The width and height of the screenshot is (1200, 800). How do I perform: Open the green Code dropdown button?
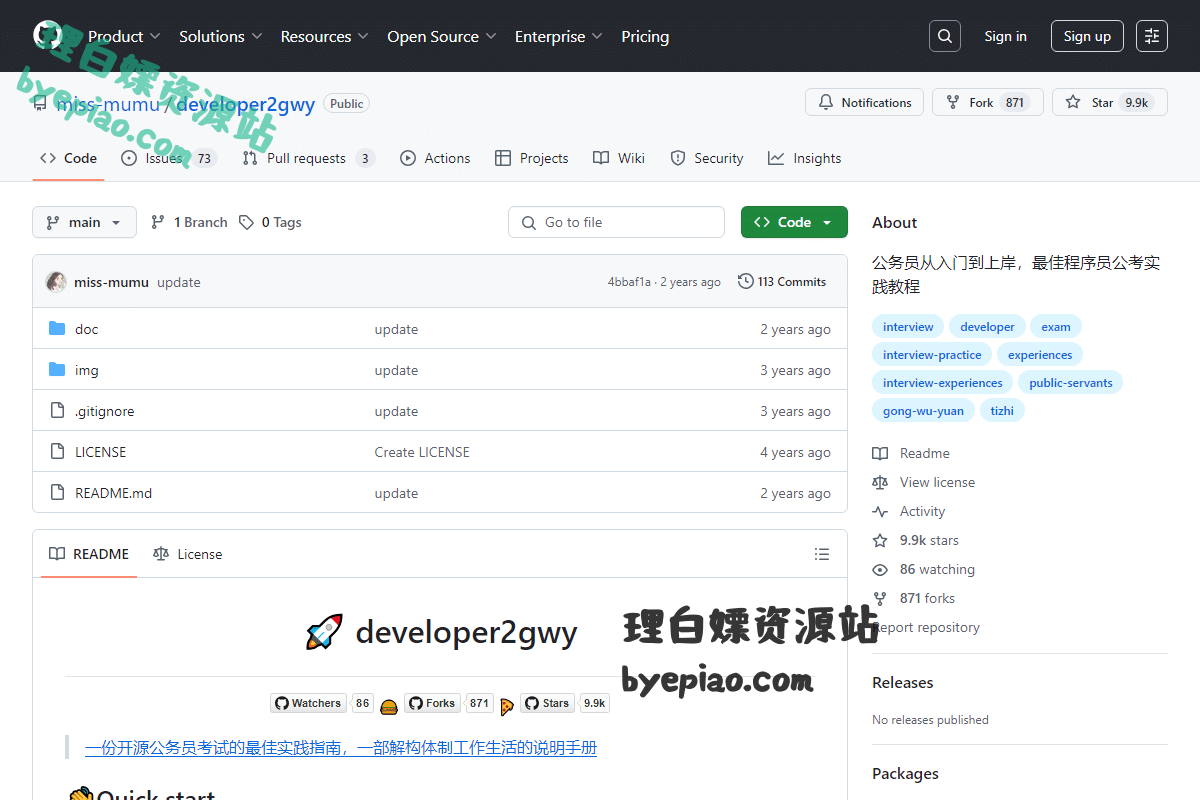point(794,222)
